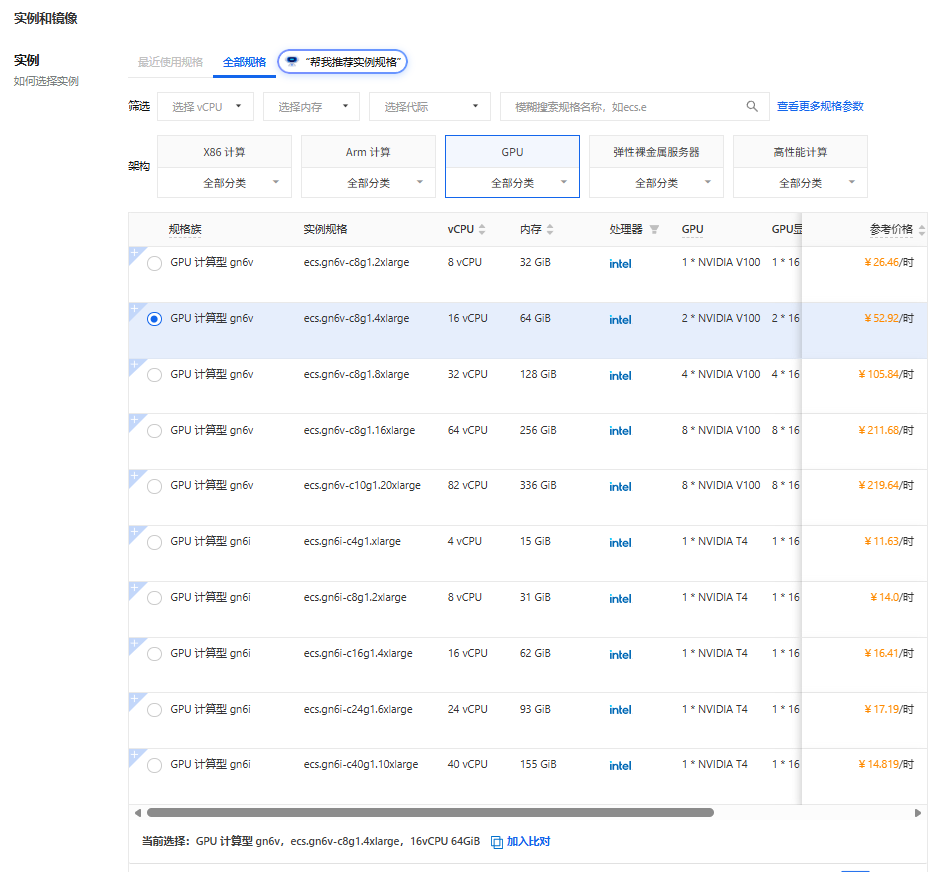Select the X86 计算 architecture tab
The width and height of the screenshot is (939, 872).
224,152
